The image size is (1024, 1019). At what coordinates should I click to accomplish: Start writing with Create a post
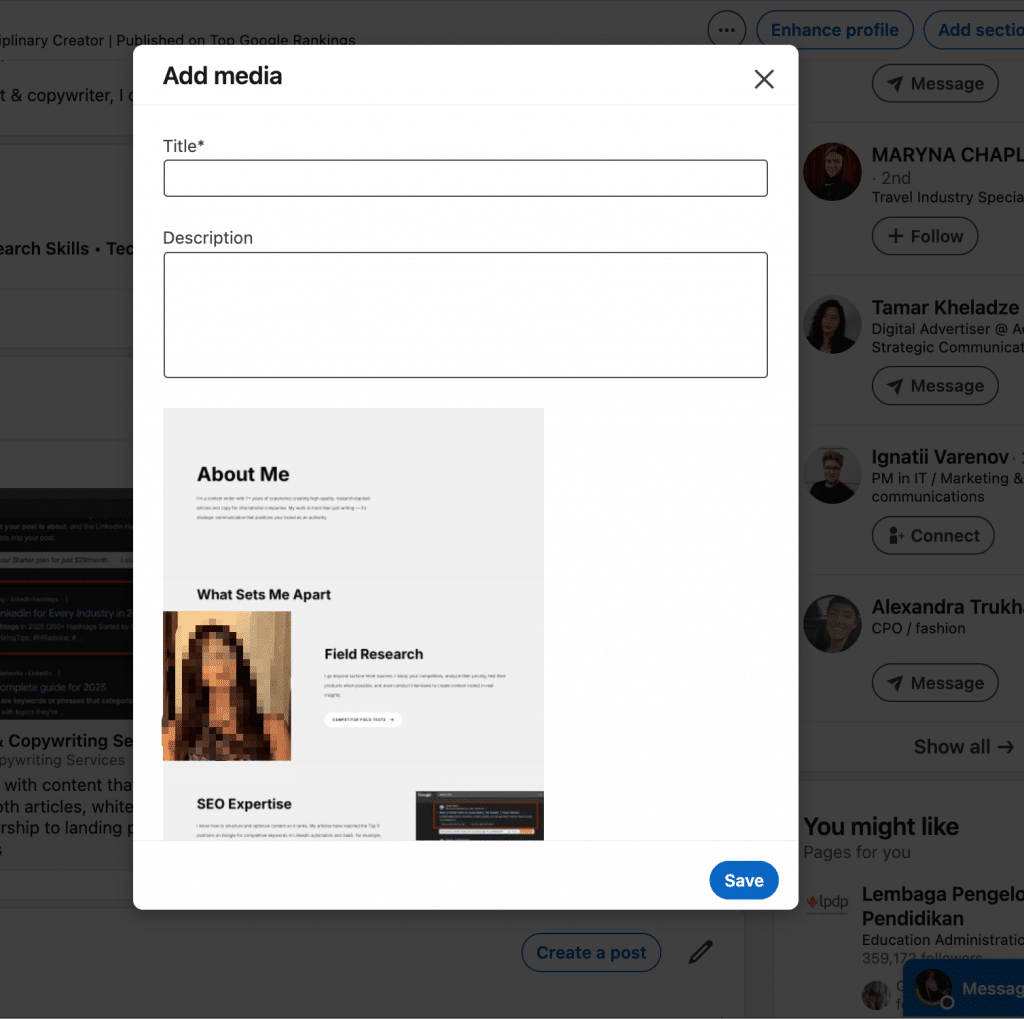(591, 952)
